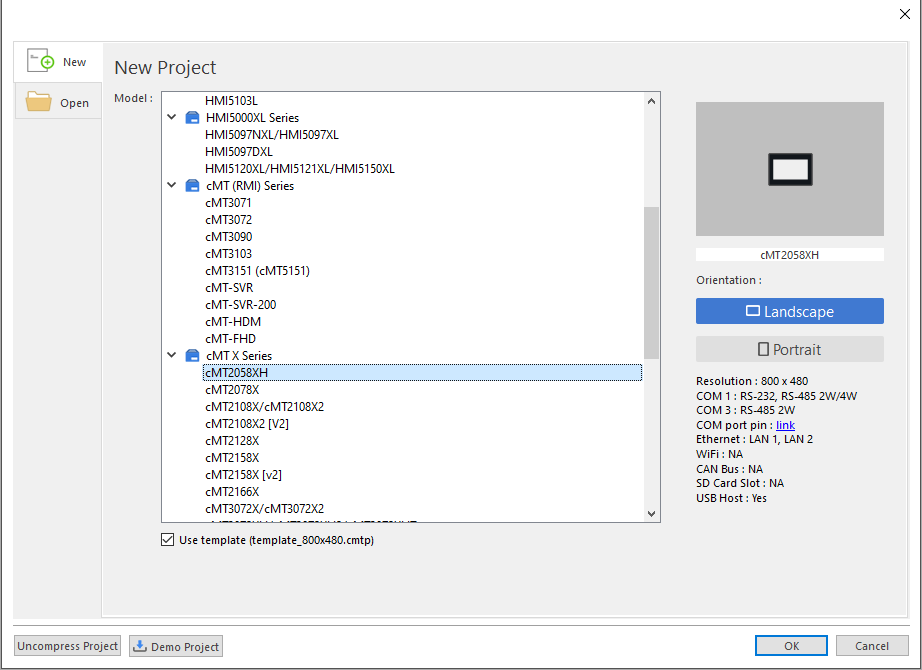Click the USB Host : Yes text
Image resolution: width=922 pixels, height=670 pixels.
(x=731, y=498)
